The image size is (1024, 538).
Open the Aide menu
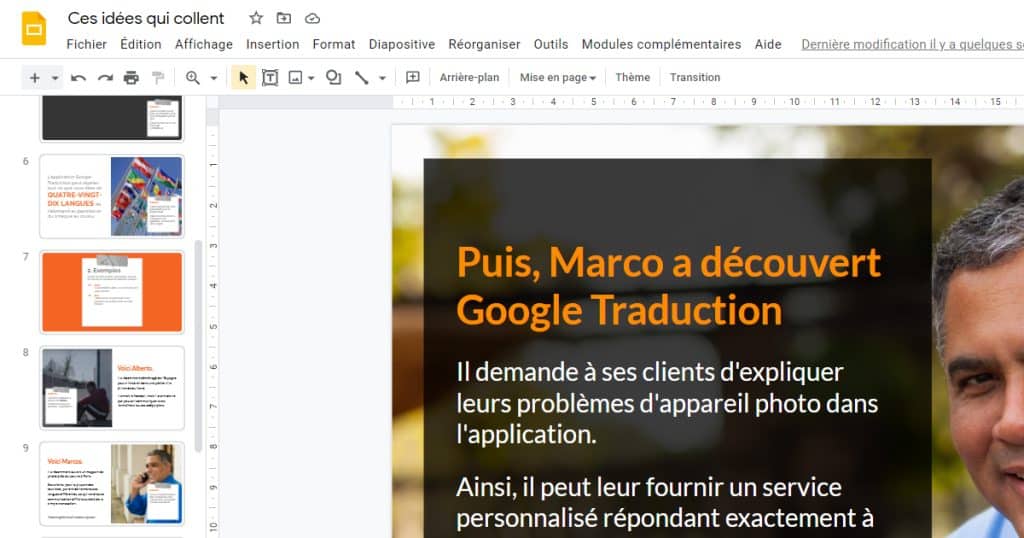(768, 44)
